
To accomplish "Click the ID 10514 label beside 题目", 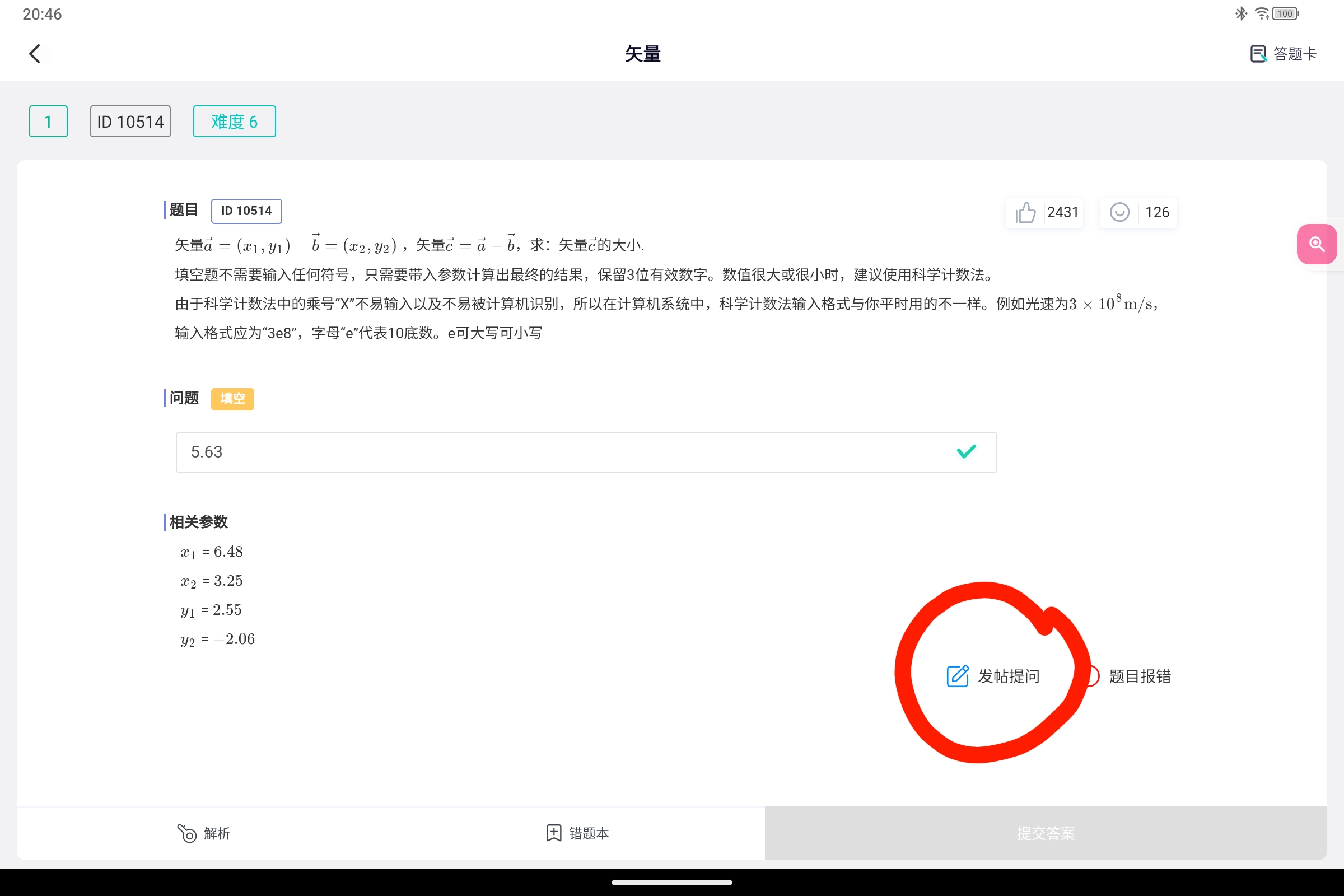I will pos(246,211).
